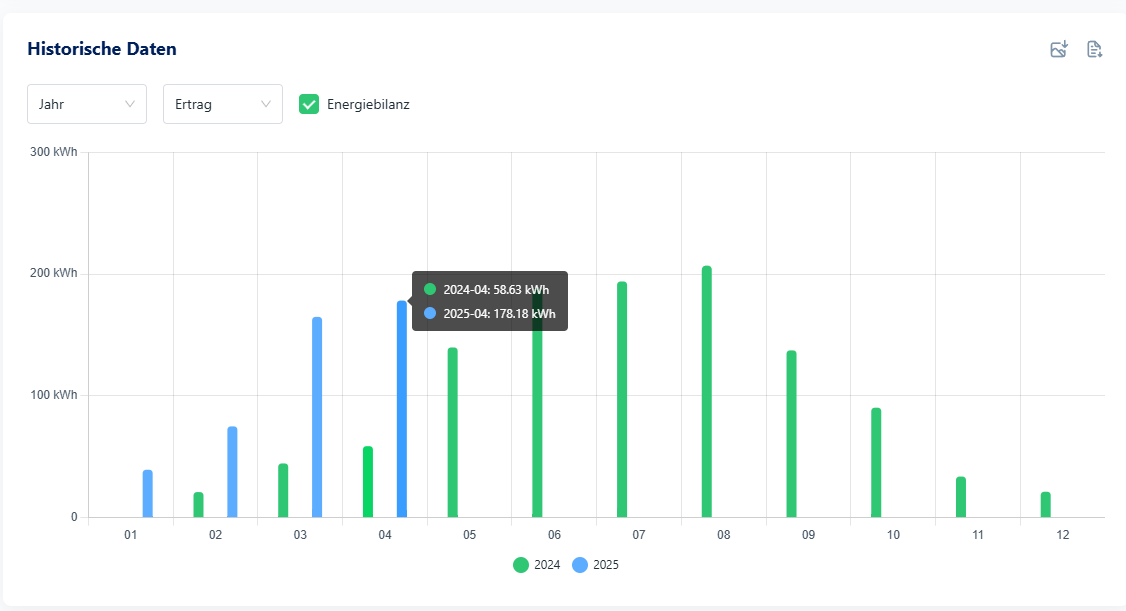Screen dimensions: 1126x611
Task: Click the 2024 December bar
Action: tap(1045, 505)
